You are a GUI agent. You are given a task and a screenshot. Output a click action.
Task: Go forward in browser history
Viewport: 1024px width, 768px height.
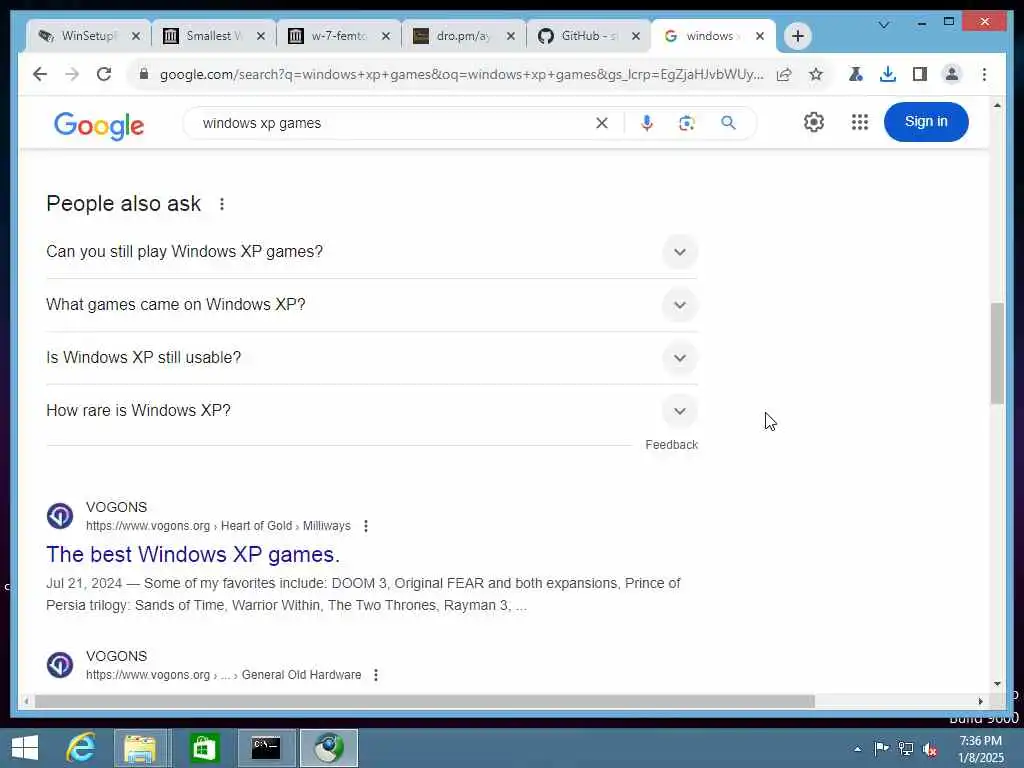coord(72,74)
